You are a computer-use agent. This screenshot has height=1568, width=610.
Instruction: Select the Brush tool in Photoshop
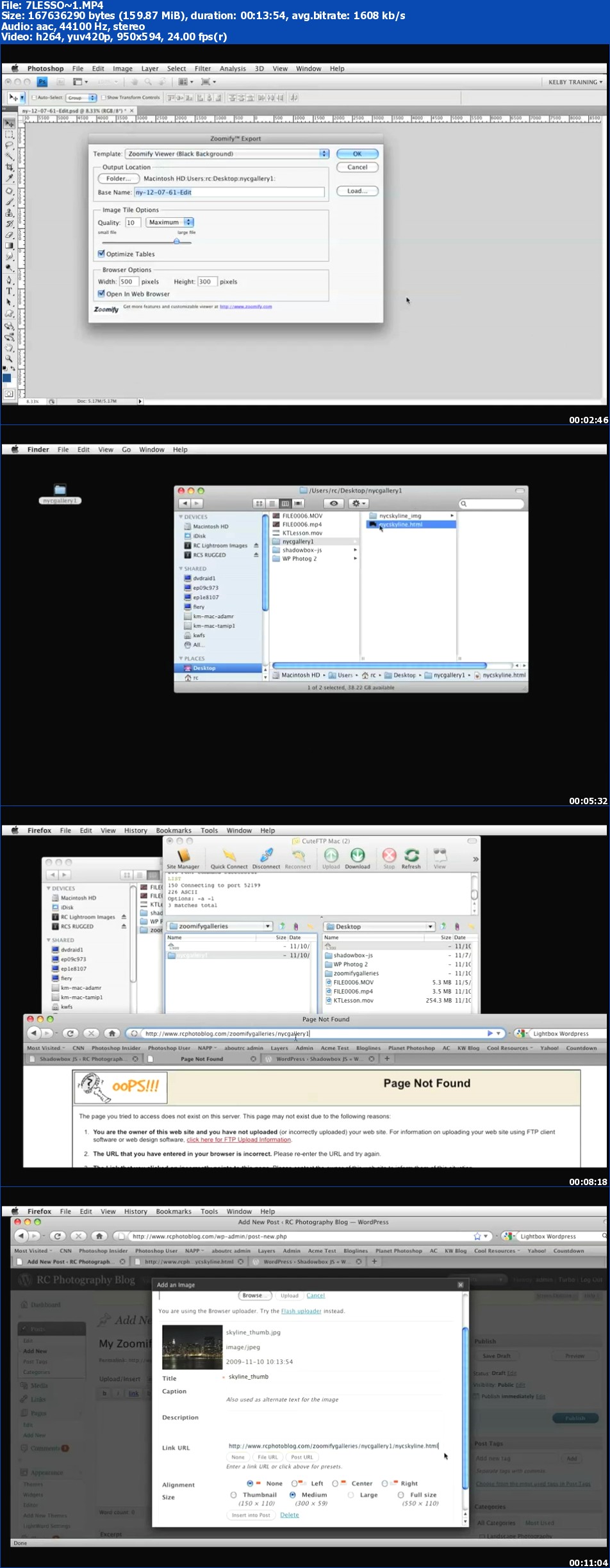10,202
